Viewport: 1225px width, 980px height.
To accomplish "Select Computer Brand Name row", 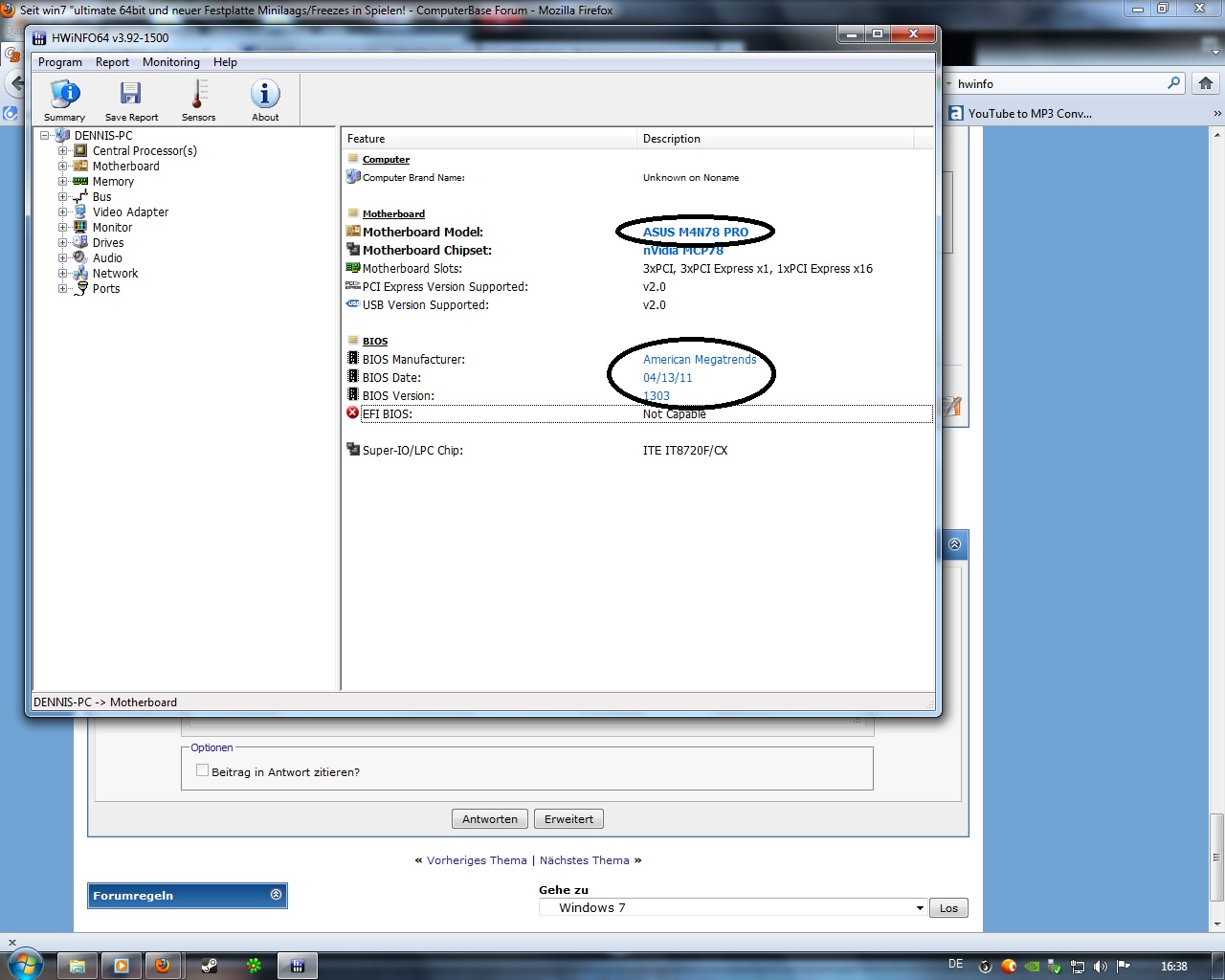I will tap(638, 177).
